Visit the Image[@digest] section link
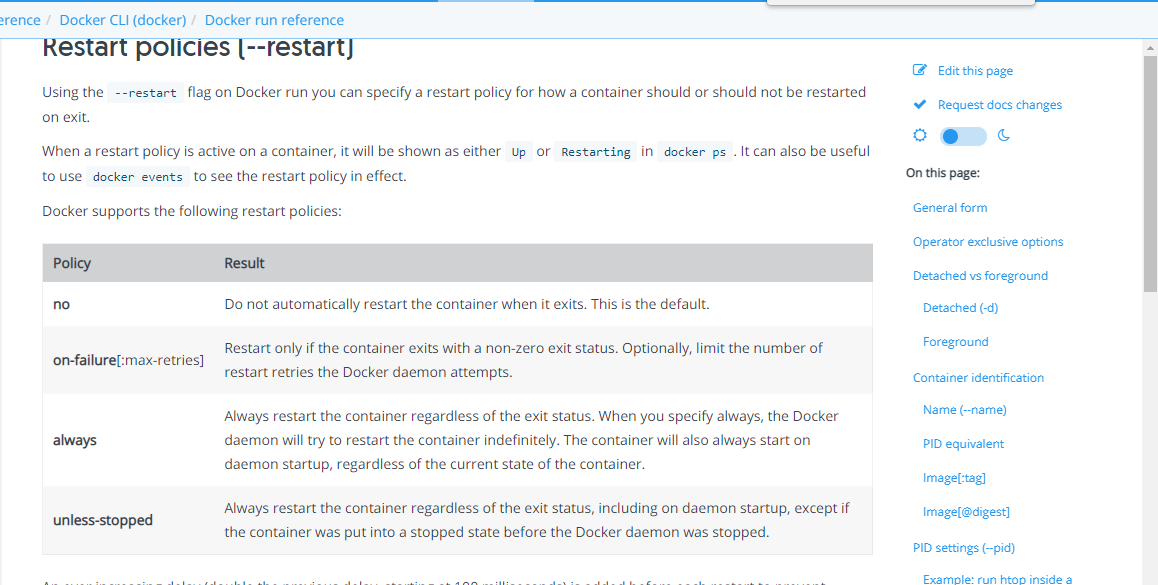Image resolution: width=1158 pixels, height=585 pixels. coord(966,512)
